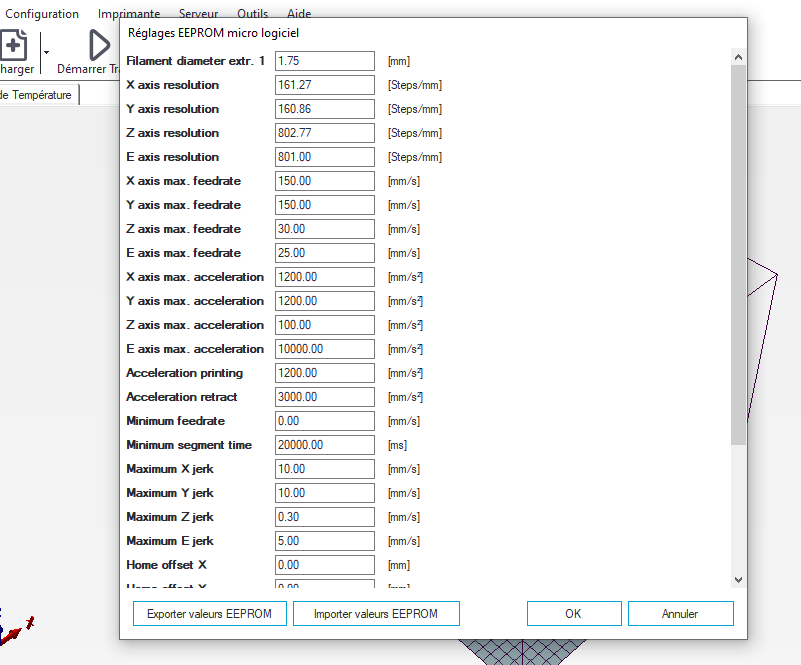The width and height of the screenshot is (801, 665).
Task: Edit the E axis max. acceleration field
Action: coord(324,349)
